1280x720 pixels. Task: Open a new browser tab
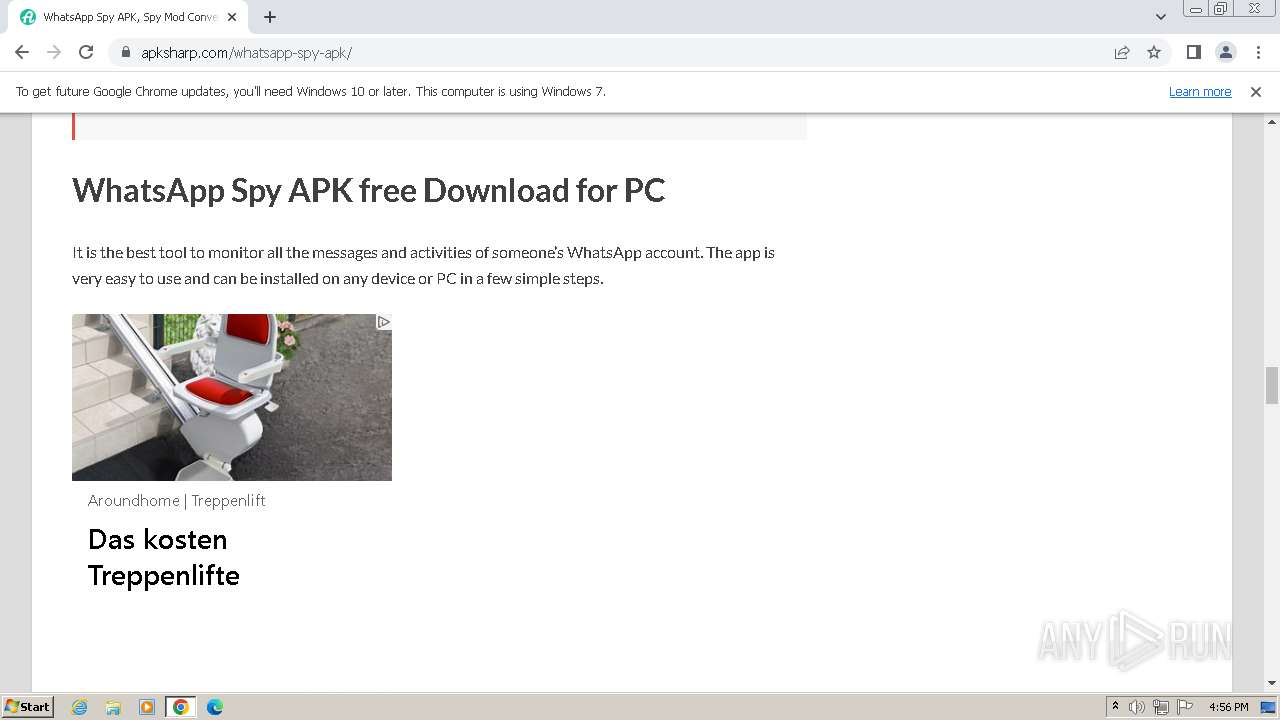270,17
